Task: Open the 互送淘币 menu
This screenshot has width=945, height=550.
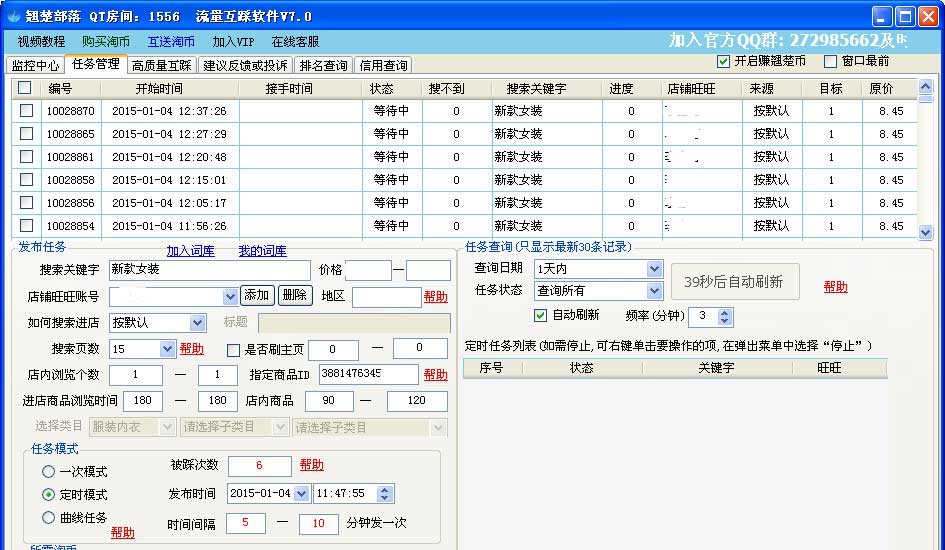Action: pyautogui.click(x=171, y=42)
